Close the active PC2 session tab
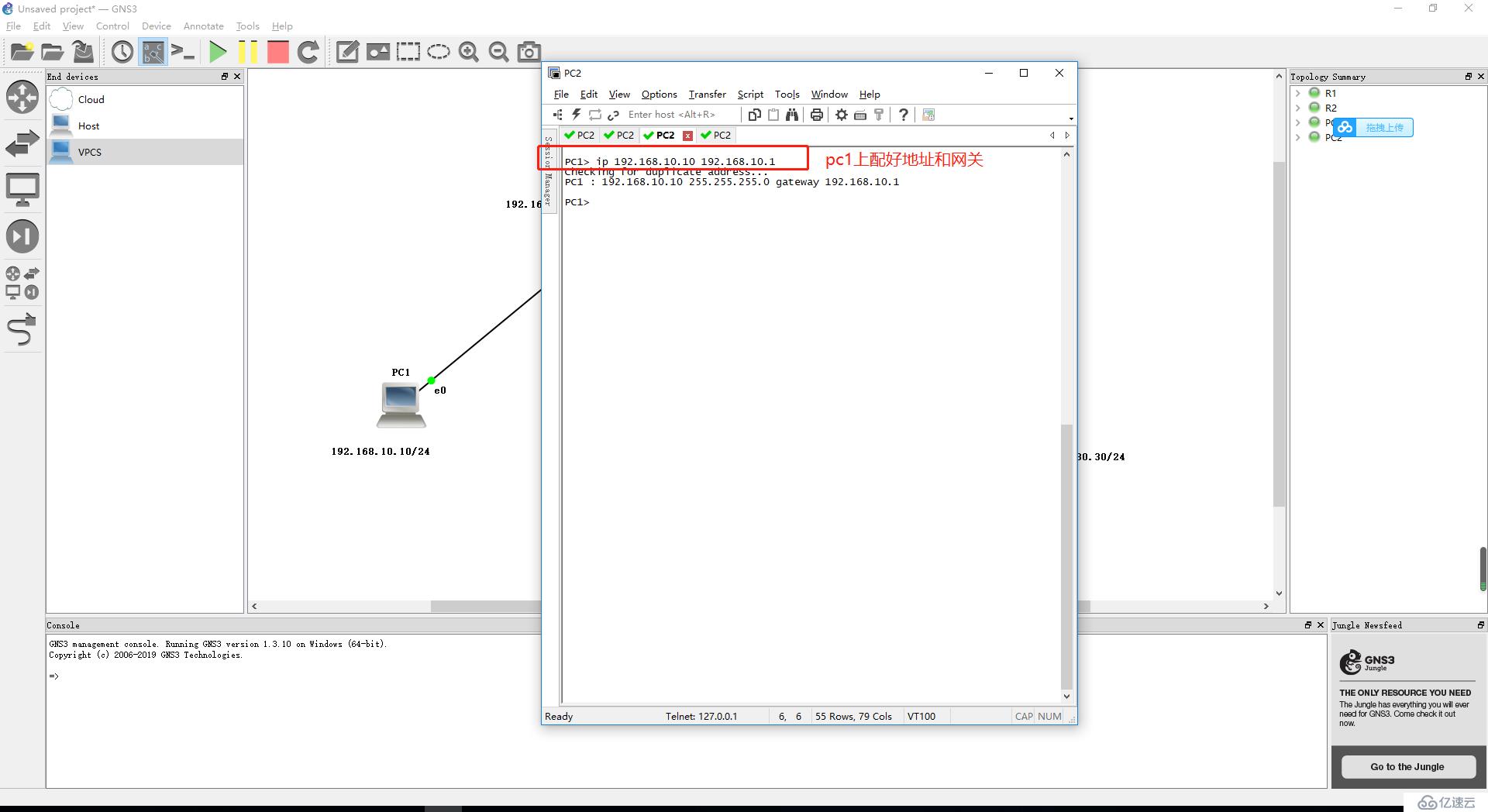Viewport: 1488px width, 812px height. point(687,136)
